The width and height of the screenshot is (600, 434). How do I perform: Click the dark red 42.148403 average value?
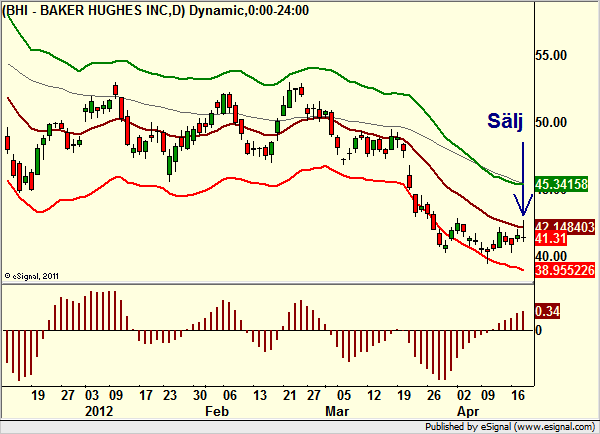tap(565, 227)
